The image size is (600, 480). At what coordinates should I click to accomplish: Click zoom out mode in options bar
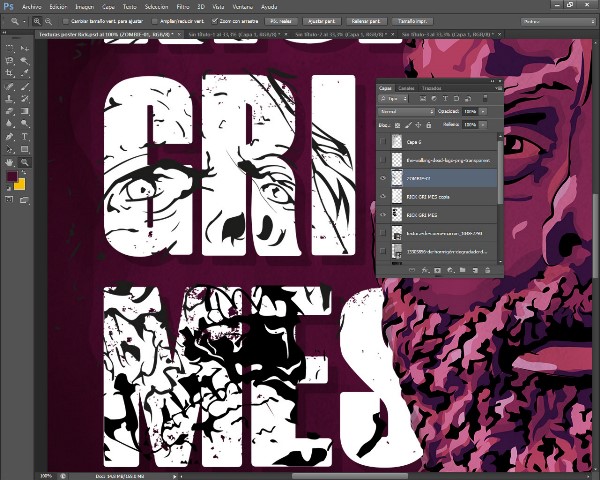[x=48, y=21]
